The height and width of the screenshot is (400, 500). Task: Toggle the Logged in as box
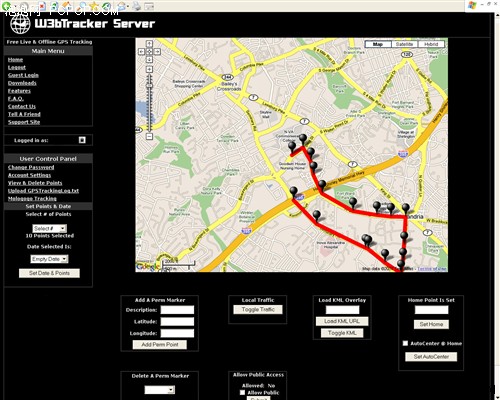pos(82,140)
